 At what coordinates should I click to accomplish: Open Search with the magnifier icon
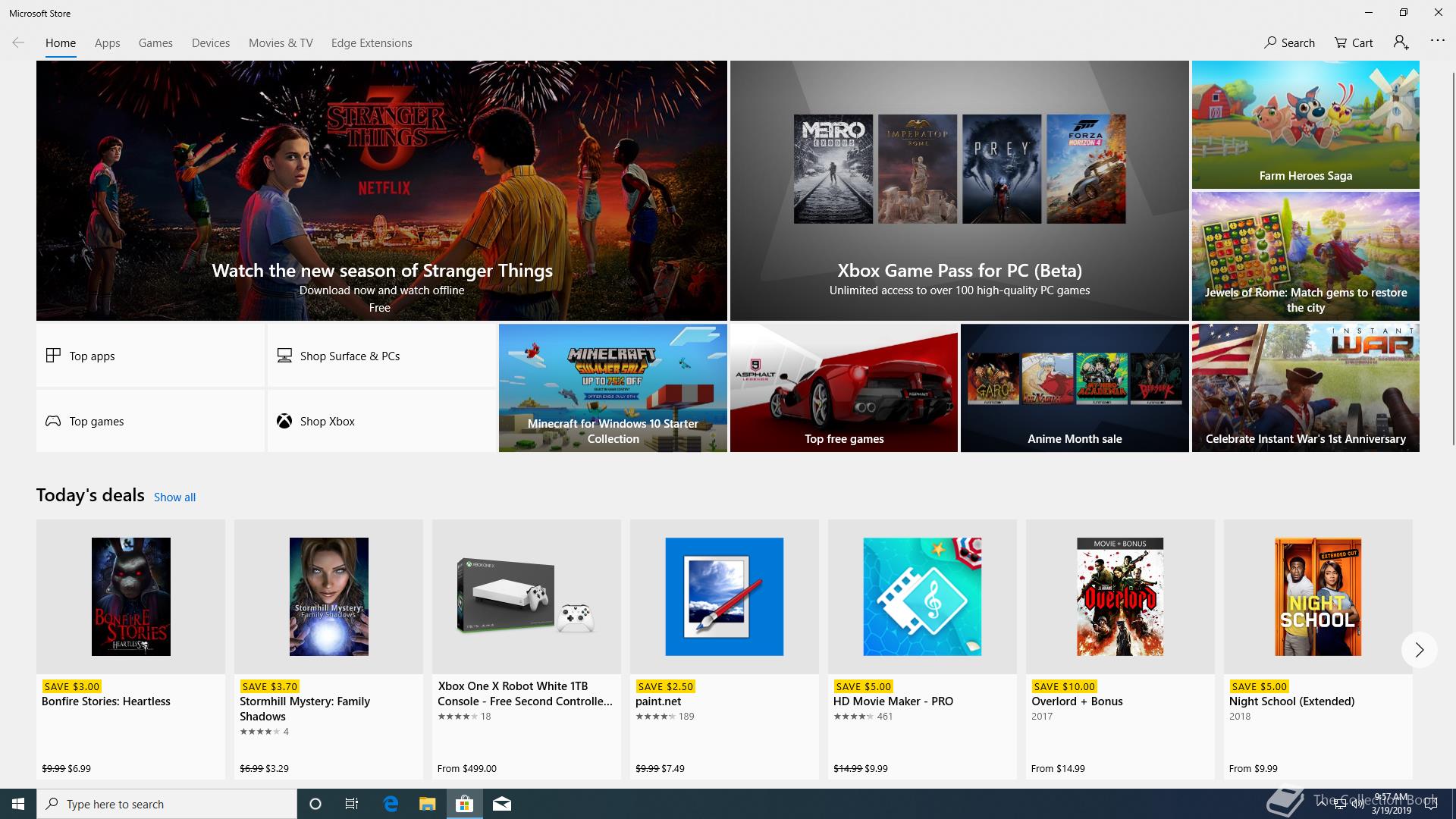1289,42
